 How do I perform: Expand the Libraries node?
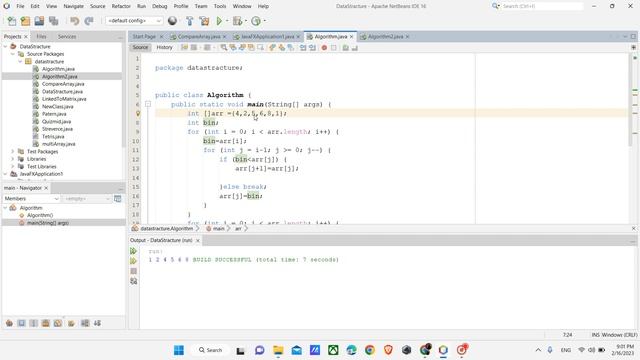pyautogui.click(x=13, y=159)
